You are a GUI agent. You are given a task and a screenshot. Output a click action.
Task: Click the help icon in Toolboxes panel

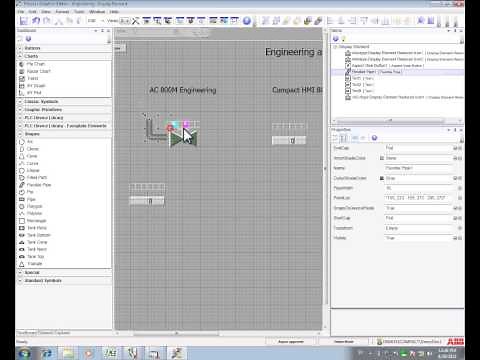28,39
